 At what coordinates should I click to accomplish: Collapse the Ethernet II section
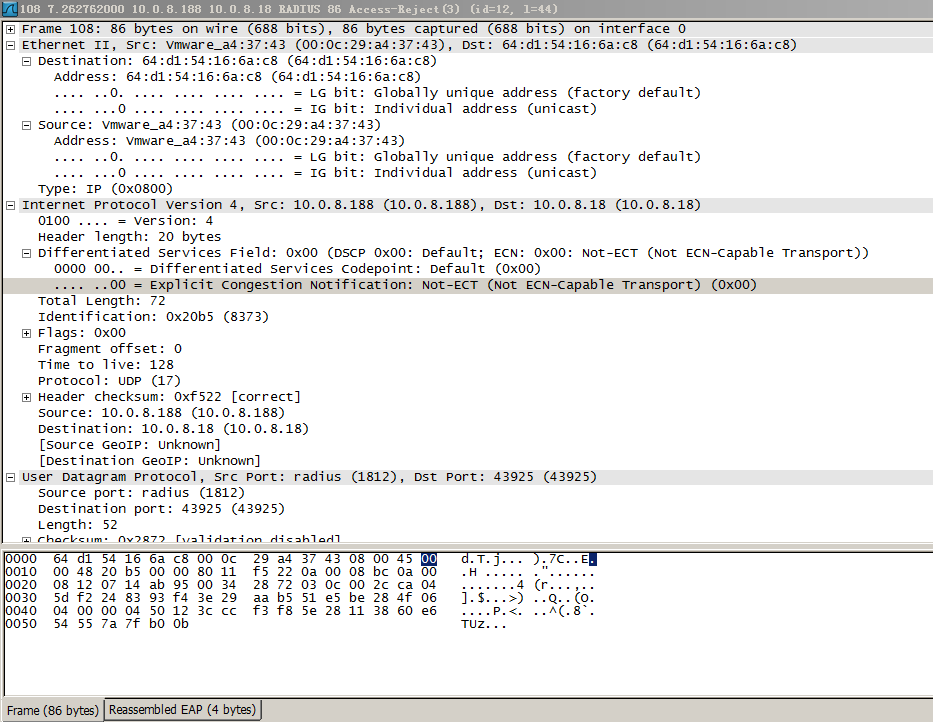(x=10, y=44)
